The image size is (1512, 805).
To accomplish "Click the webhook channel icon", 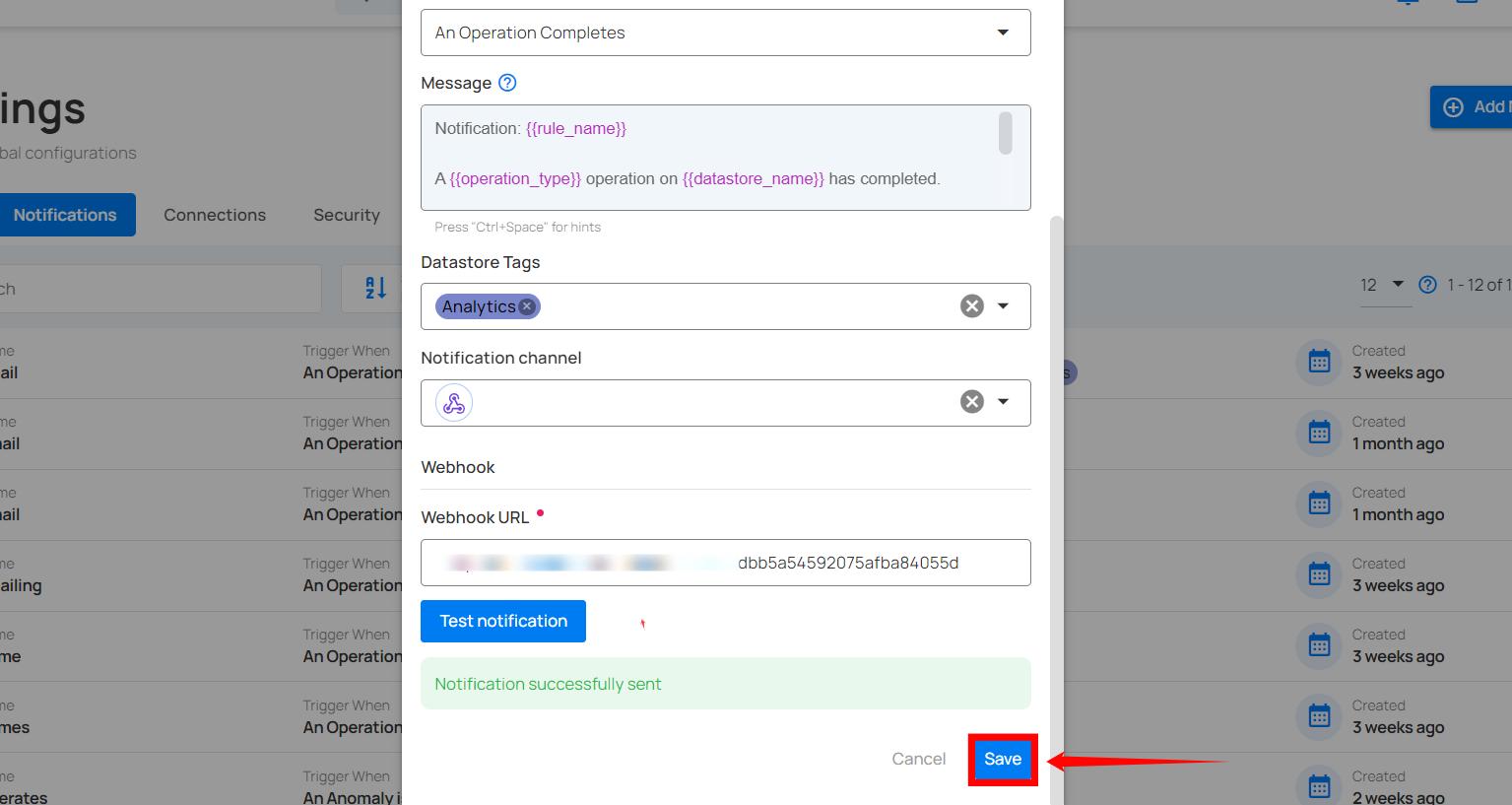I will 454,403.
